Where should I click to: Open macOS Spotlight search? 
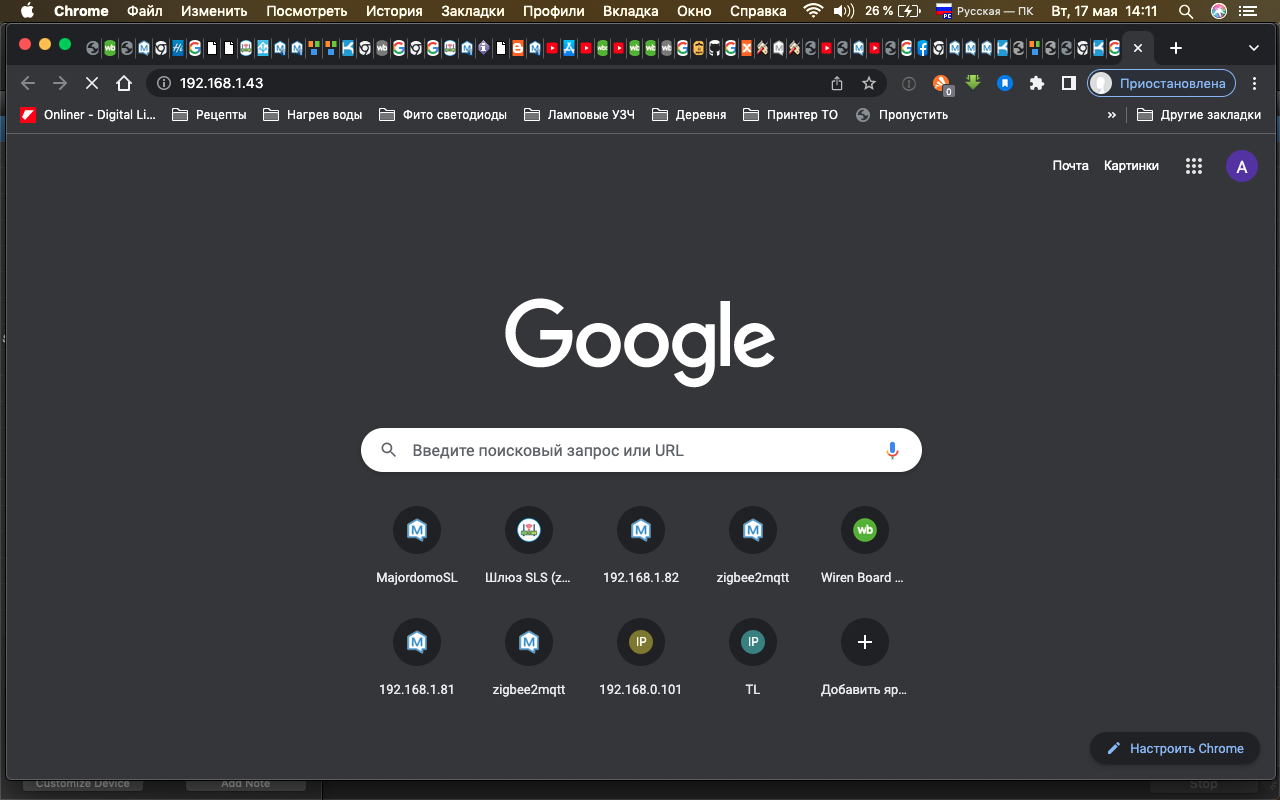(1186, 11)
